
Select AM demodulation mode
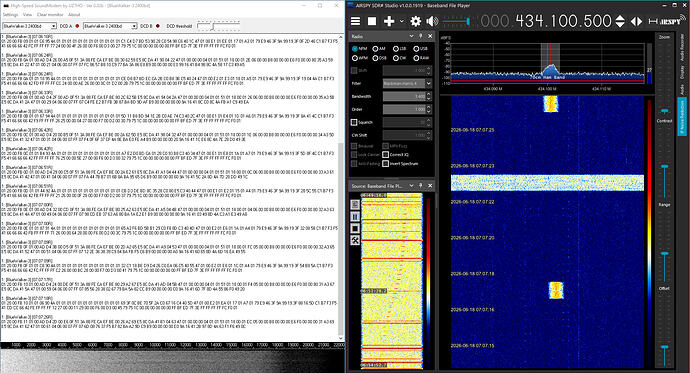pyautogui.click(x=378, y=49)
